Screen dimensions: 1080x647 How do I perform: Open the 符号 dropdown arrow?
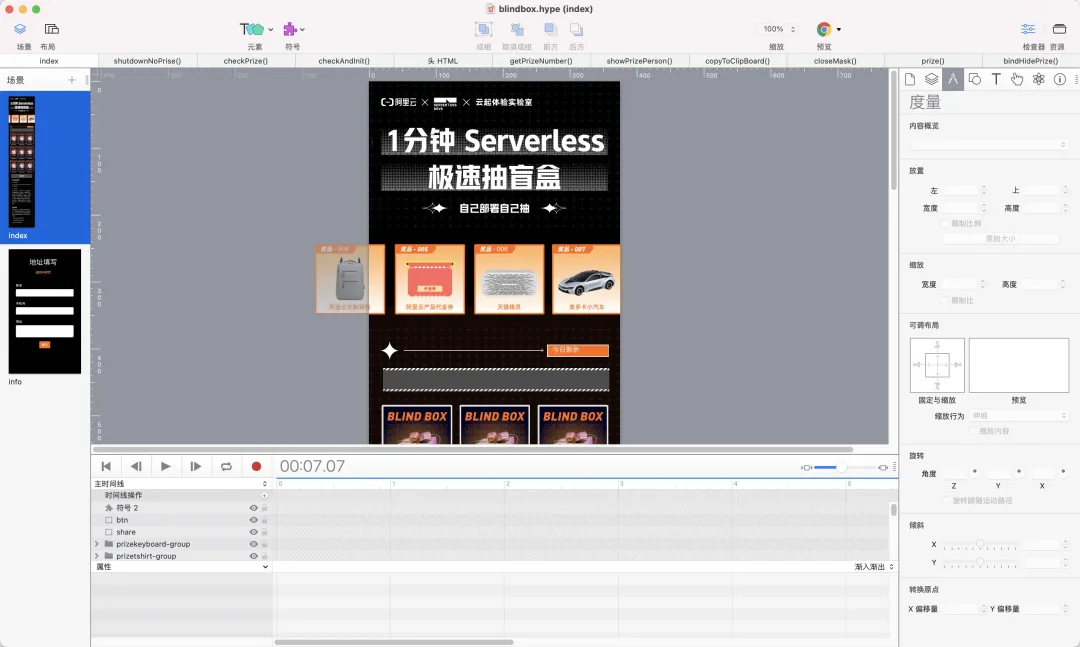(x=302, y=30)
